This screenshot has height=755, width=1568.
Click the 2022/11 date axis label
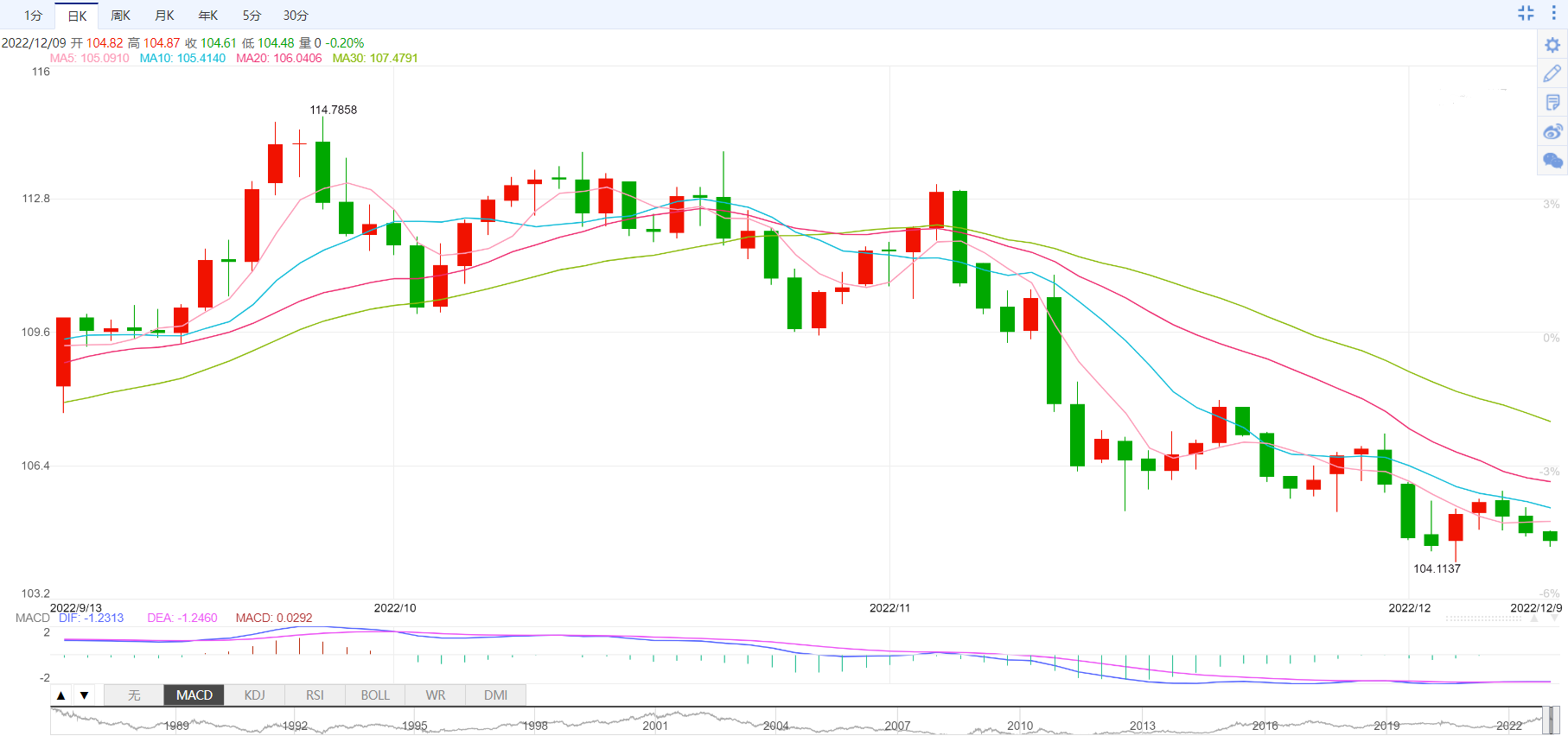pos(889,608)
